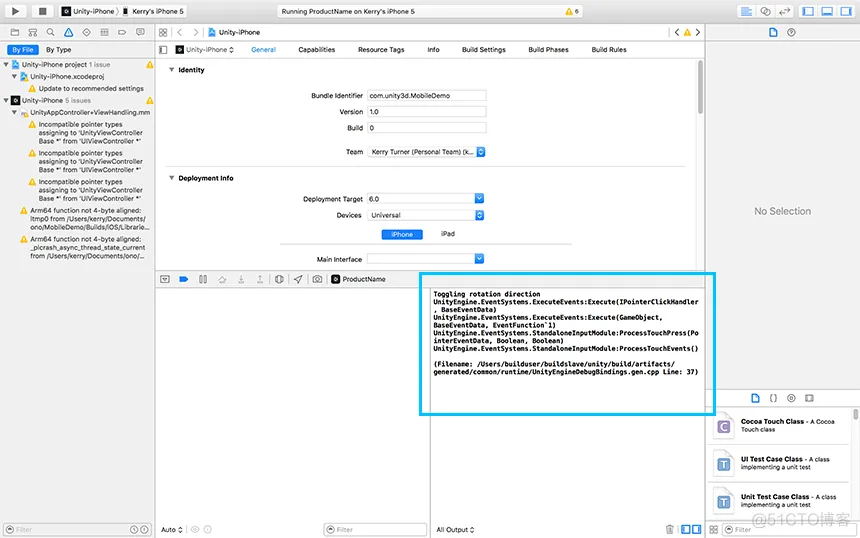The width and height of the screenshot is (860, 538).
Task: Stop the running build
Action: tap(42, 11)
